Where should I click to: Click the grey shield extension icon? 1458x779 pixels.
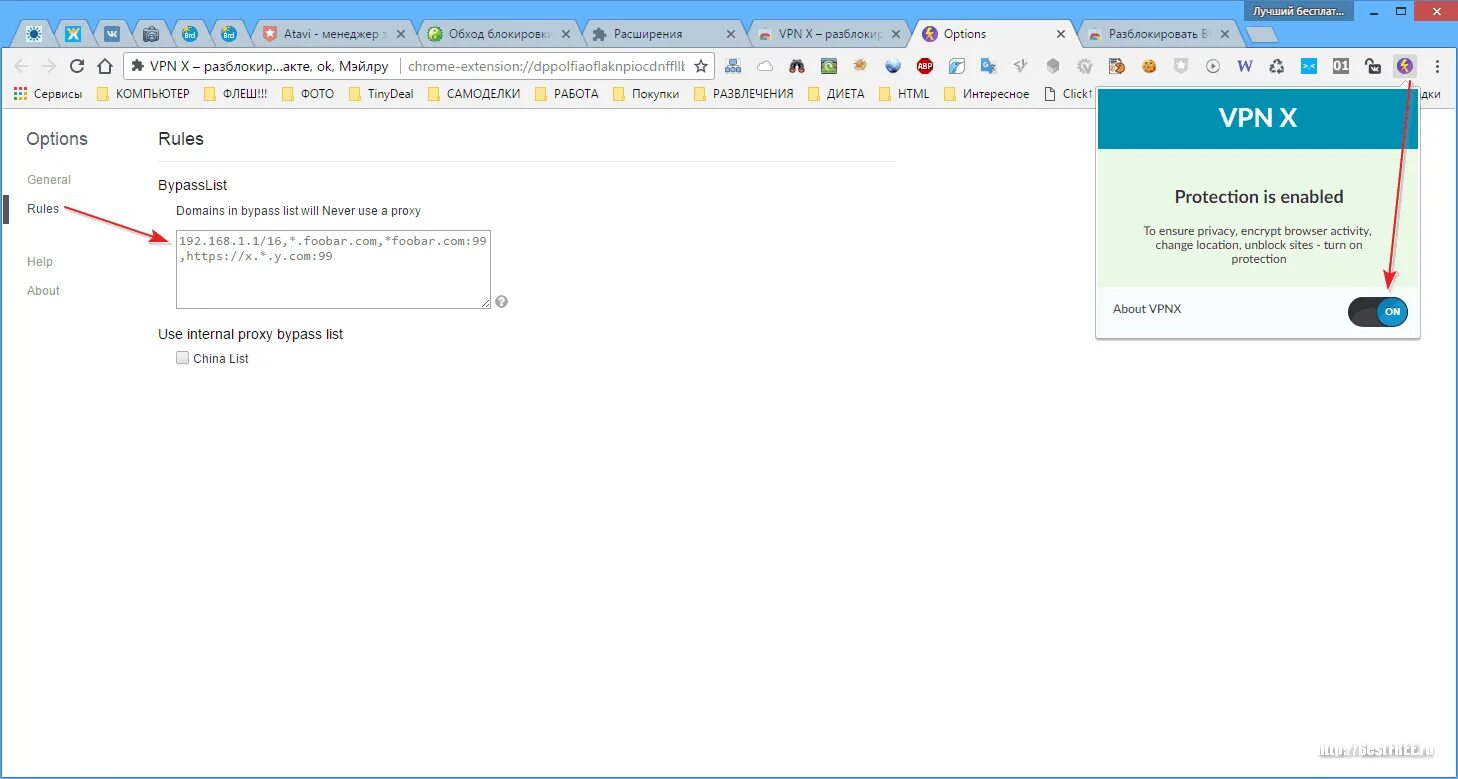(1181, 67)
